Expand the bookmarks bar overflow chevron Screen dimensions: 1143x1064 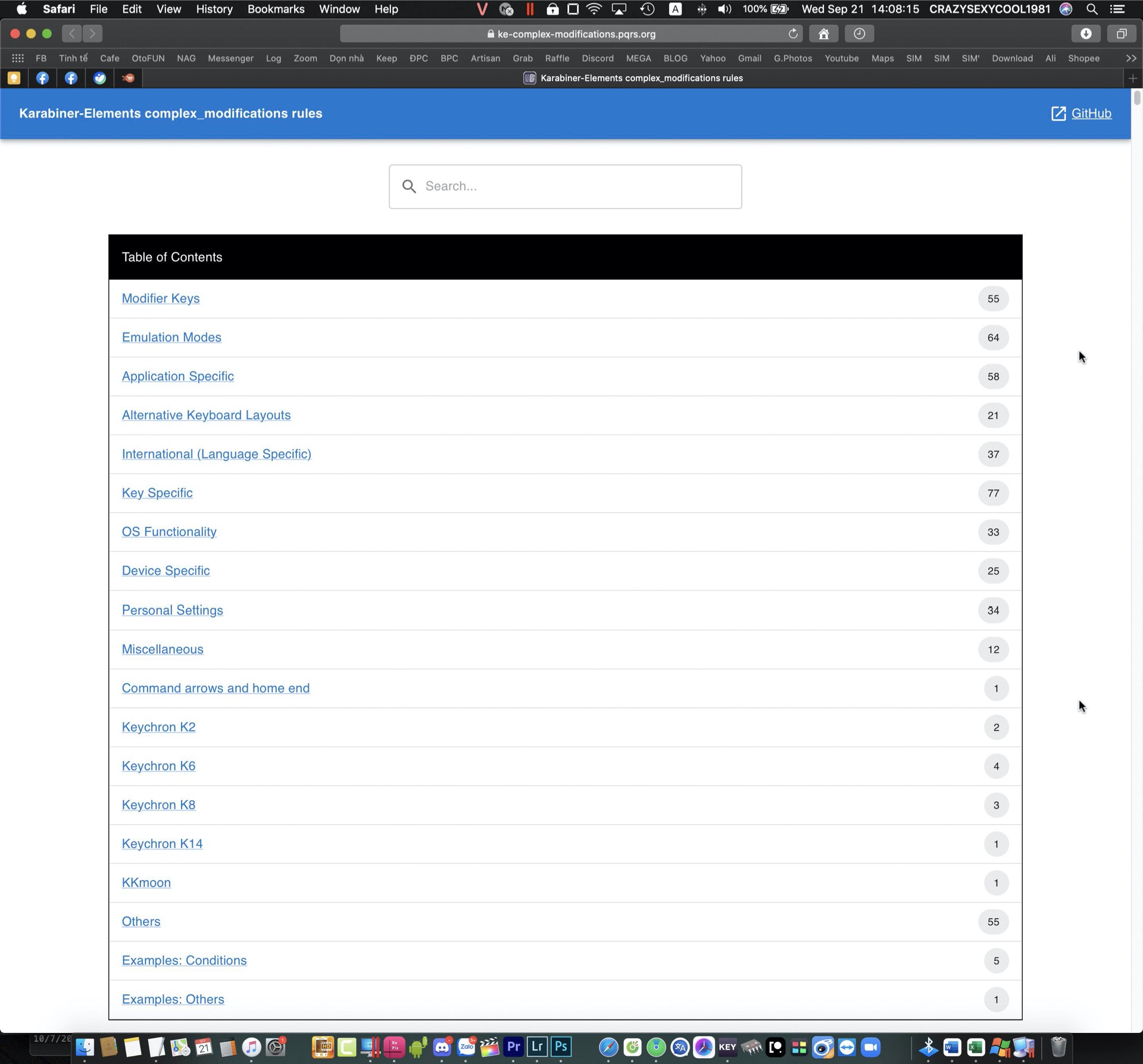pos(1131,58)
